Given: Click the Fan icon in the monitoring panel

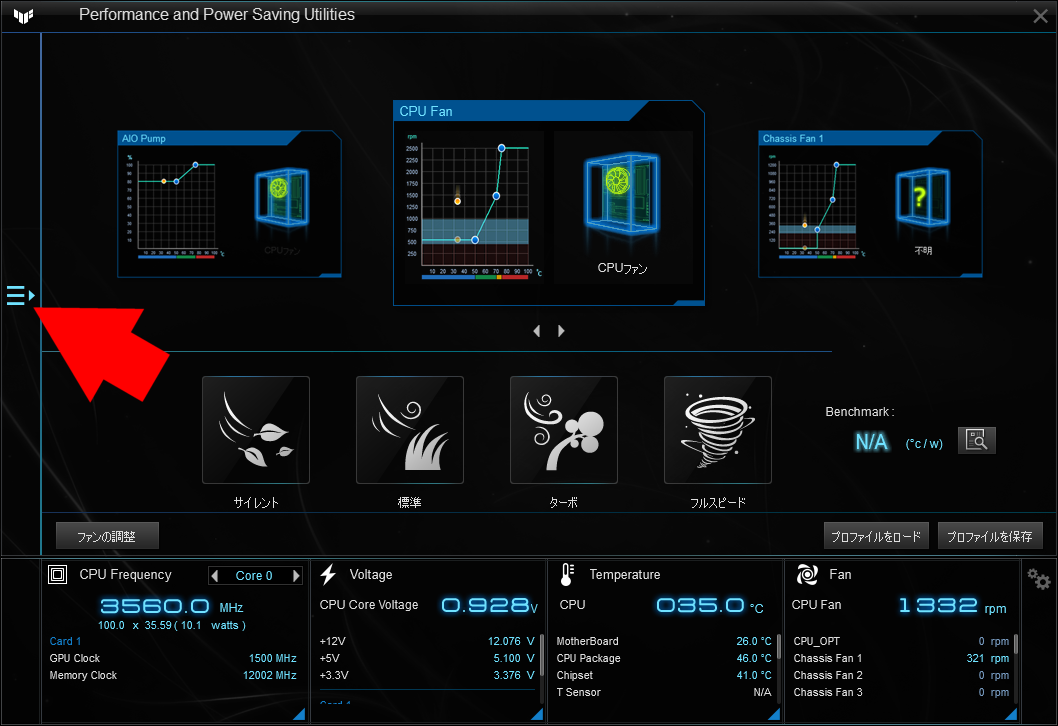Looking at the screenshot, I should pyautogui.click(x=806, y=573).
